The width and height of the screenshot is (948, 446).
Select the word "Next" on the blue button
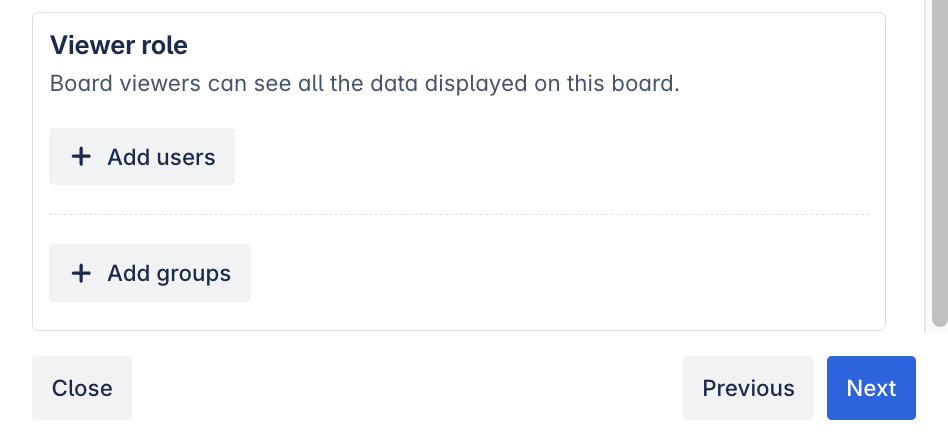click(871, 388)
